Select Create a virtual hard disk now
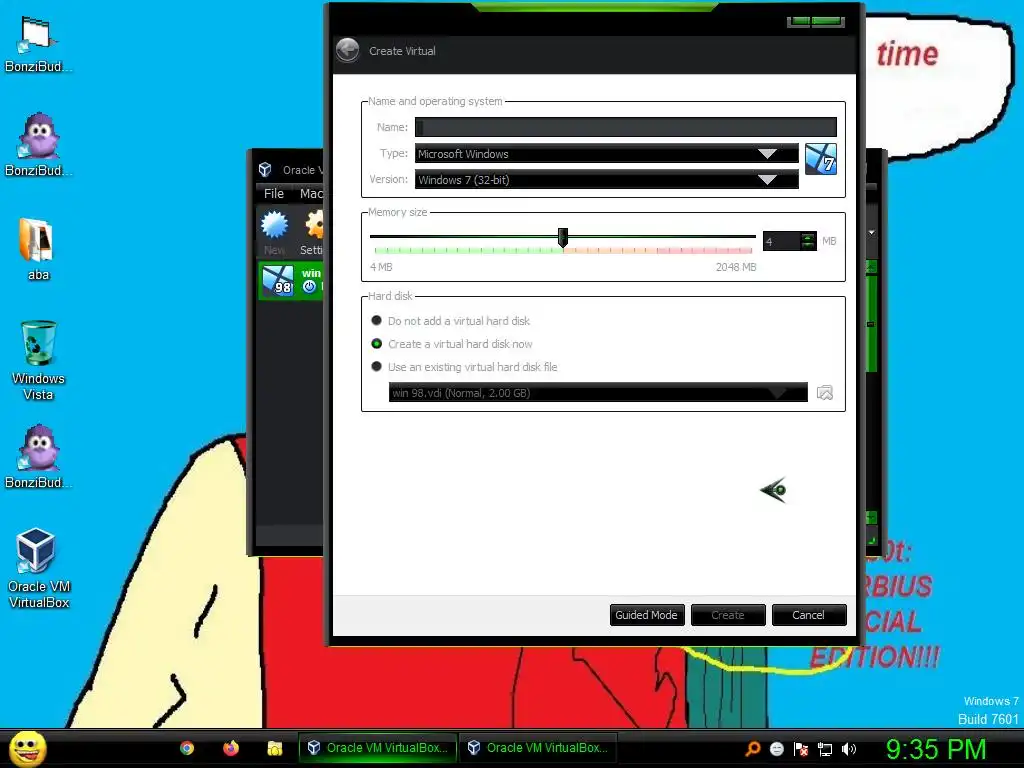This screenshot has height=768, width=1024. coord(452,344)
